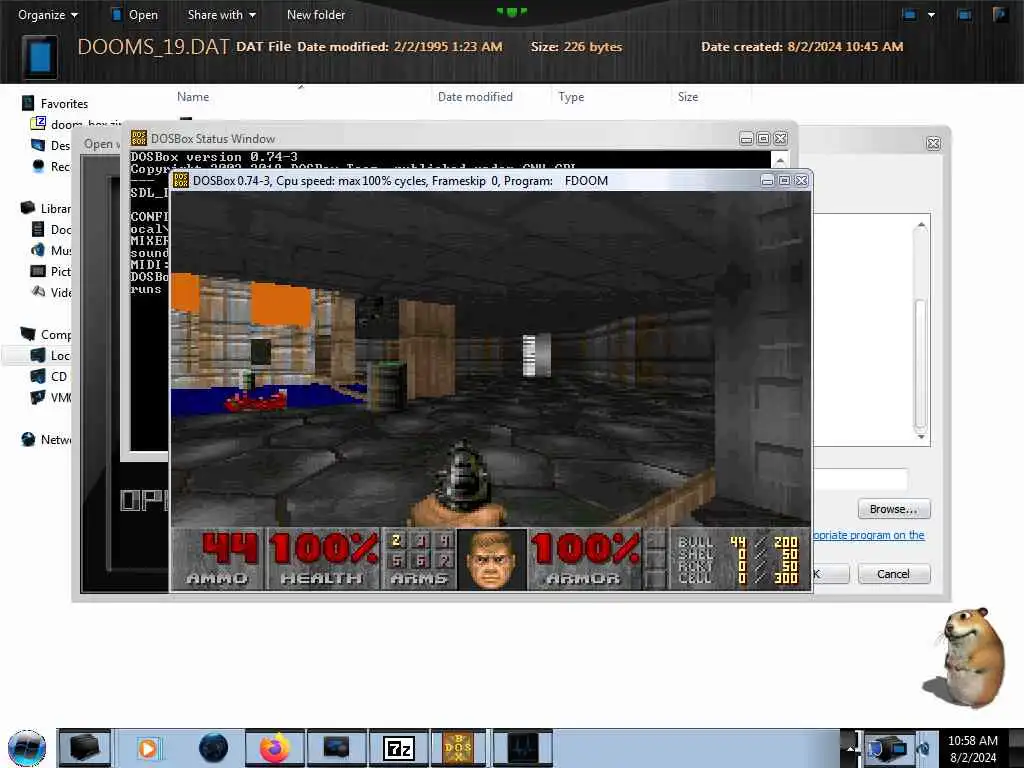Click the change view icon in Explorer toolbar
The height and width of the screenshot is (768, 1024).
(909, 14)
